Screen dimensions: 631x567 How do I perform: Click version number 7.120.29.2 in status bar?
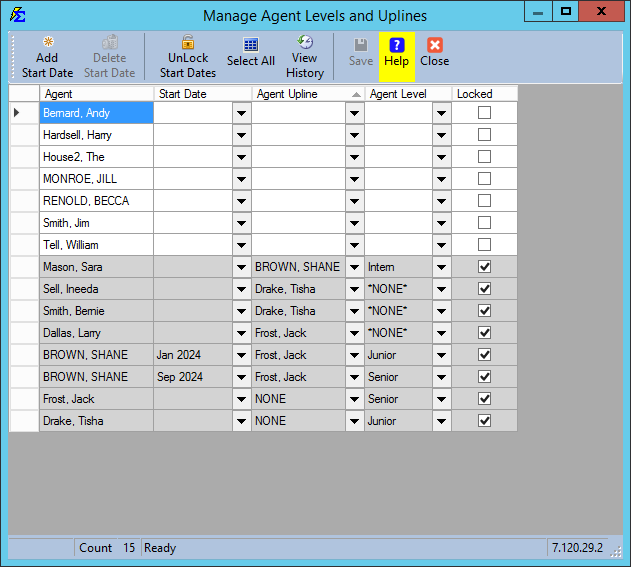pos(577,548)
